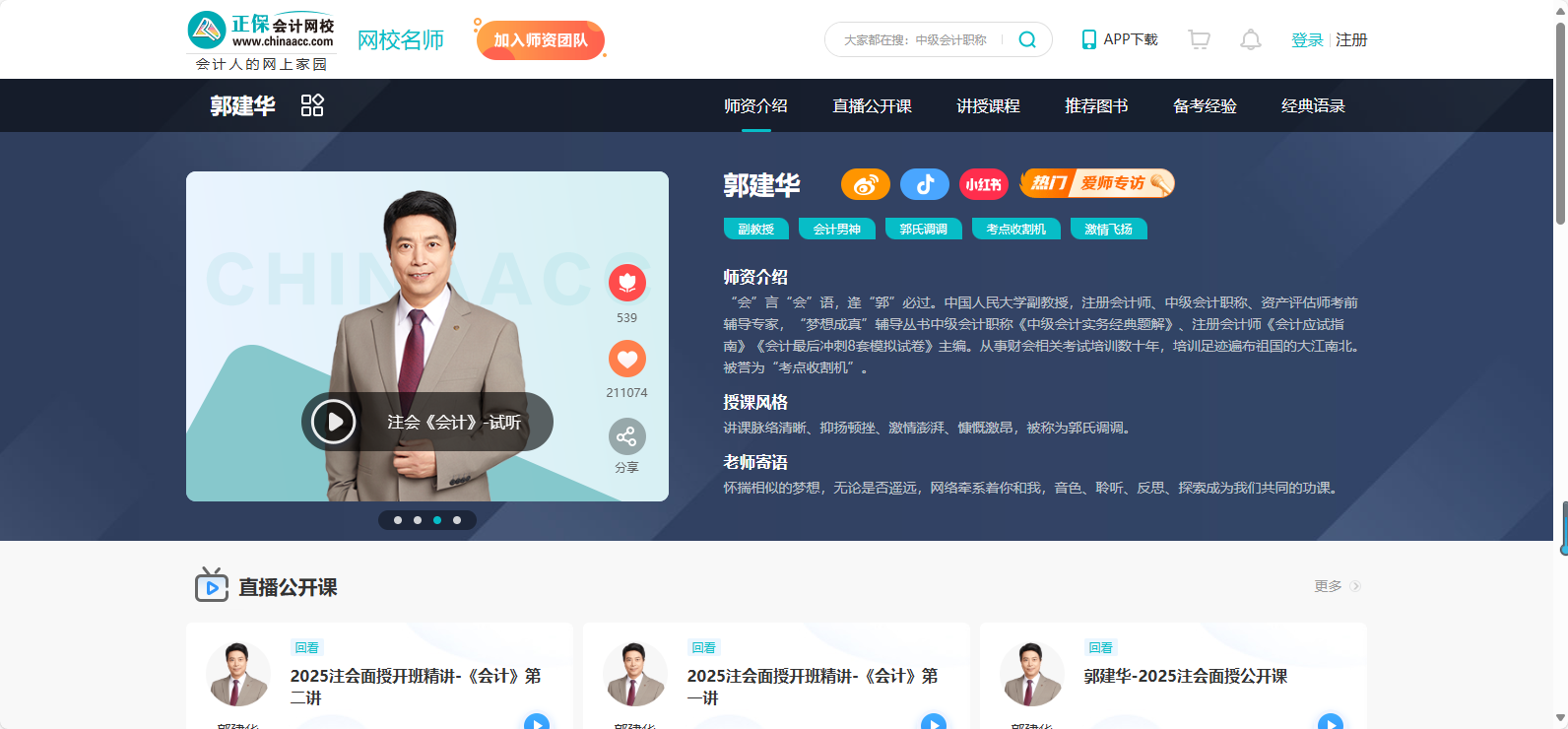Viewport: 1568px width, 729px height.
Task: Open the 网校名师 heading link
Action: 401,40
